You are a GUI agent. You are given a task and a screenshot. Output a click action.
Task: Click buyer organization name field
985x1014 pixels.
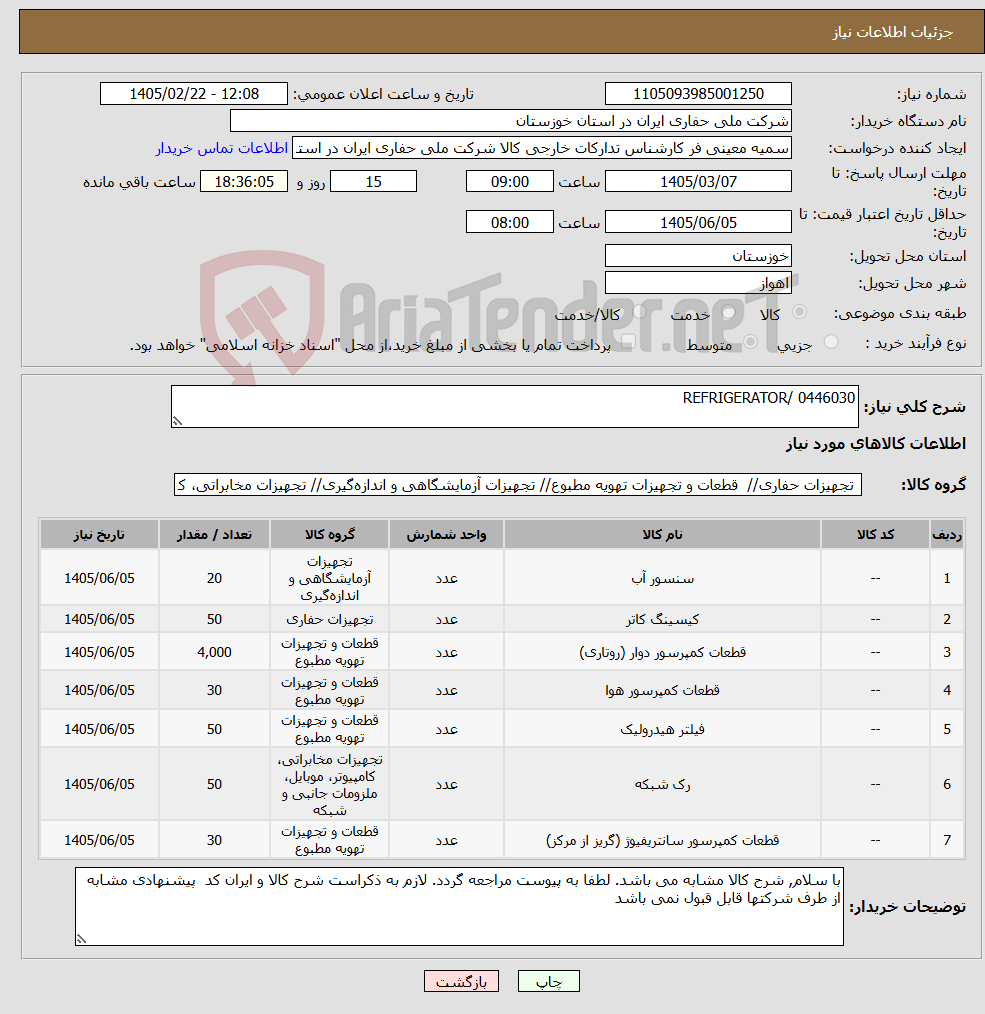[510, 121]
